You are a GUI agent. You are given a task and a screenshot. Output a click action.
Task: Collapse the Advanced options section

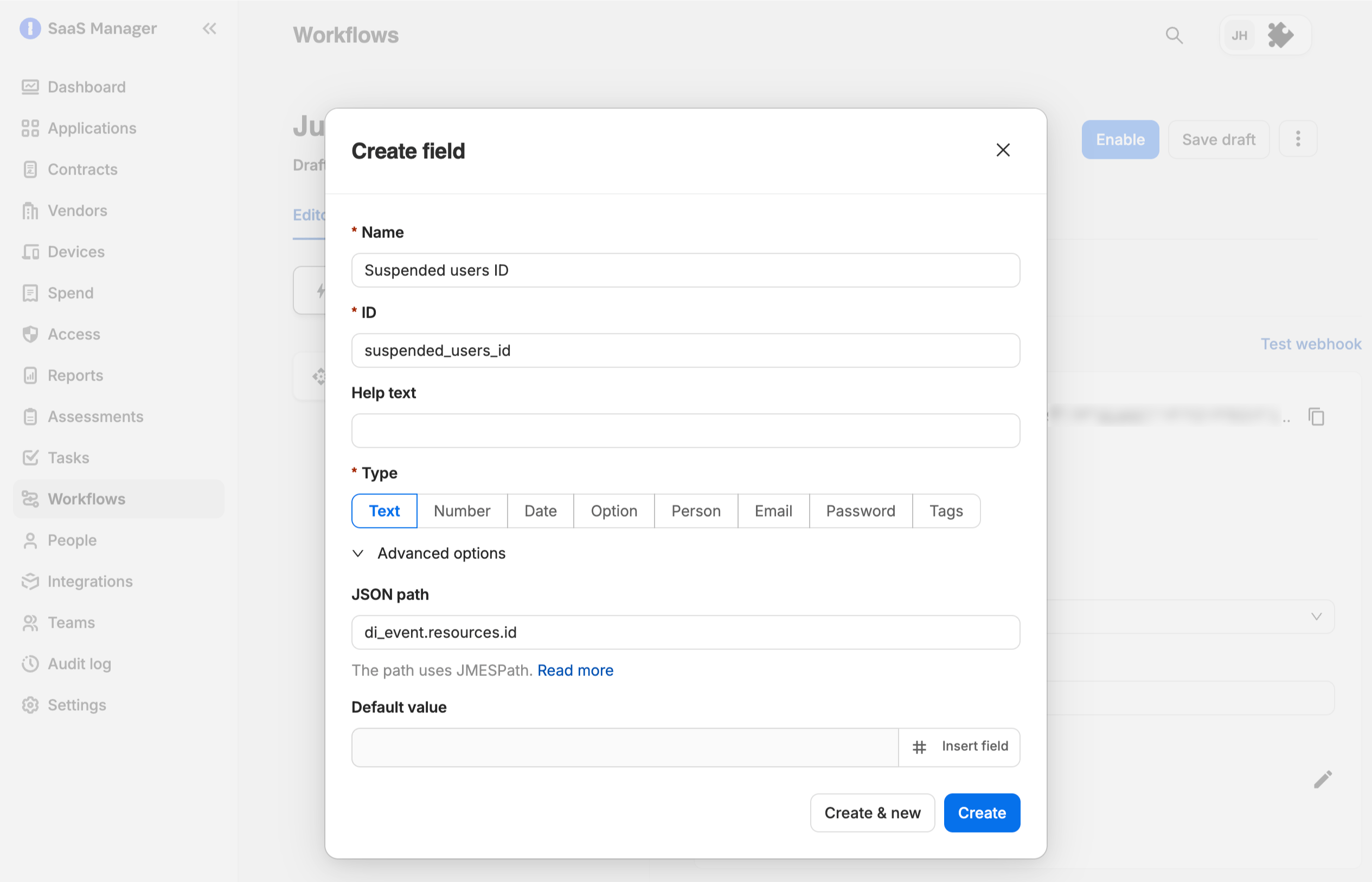(428, 553)
